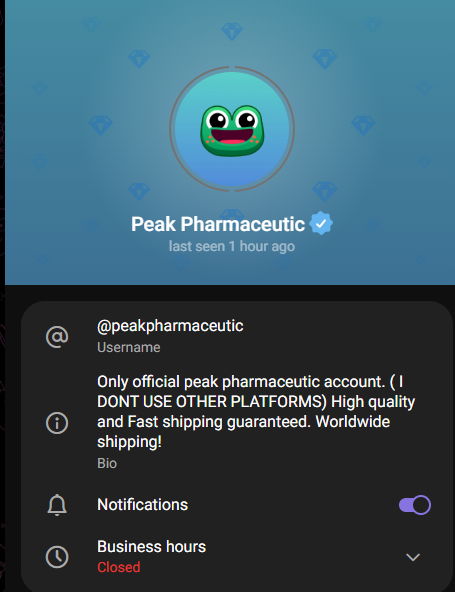Click the @ username icon
455x592 pixels.
pyautogui.click(x=57, y=336)
